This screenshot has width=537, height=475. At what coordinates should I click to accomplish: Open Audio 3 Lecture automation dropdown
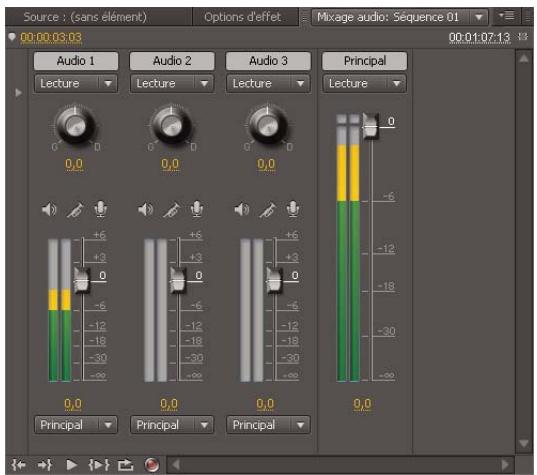coord(268,83)
